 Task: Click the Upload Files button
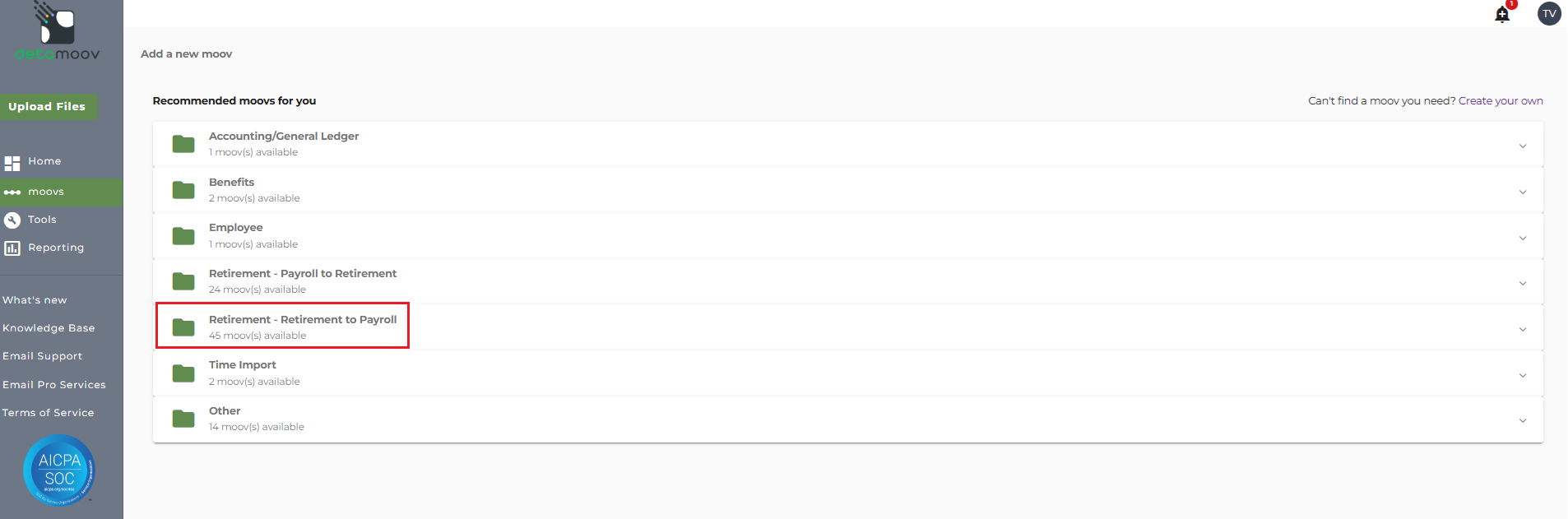coord(48,107)
